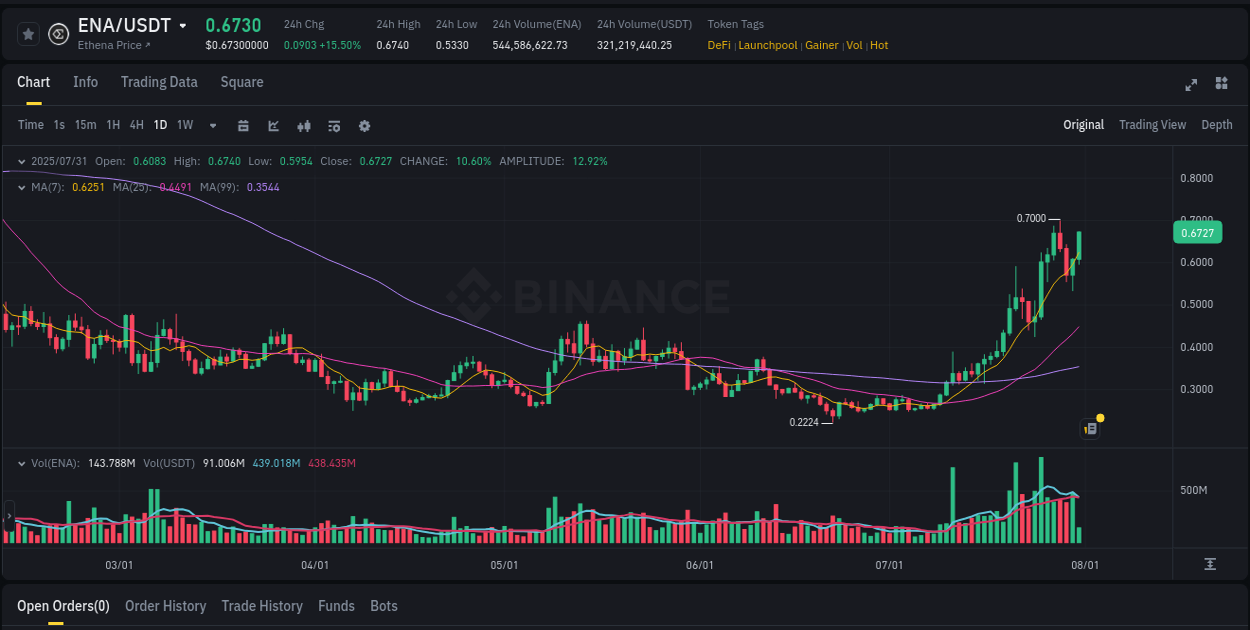
Task: Select the 4H timeframe
Action: pos(136,125)
